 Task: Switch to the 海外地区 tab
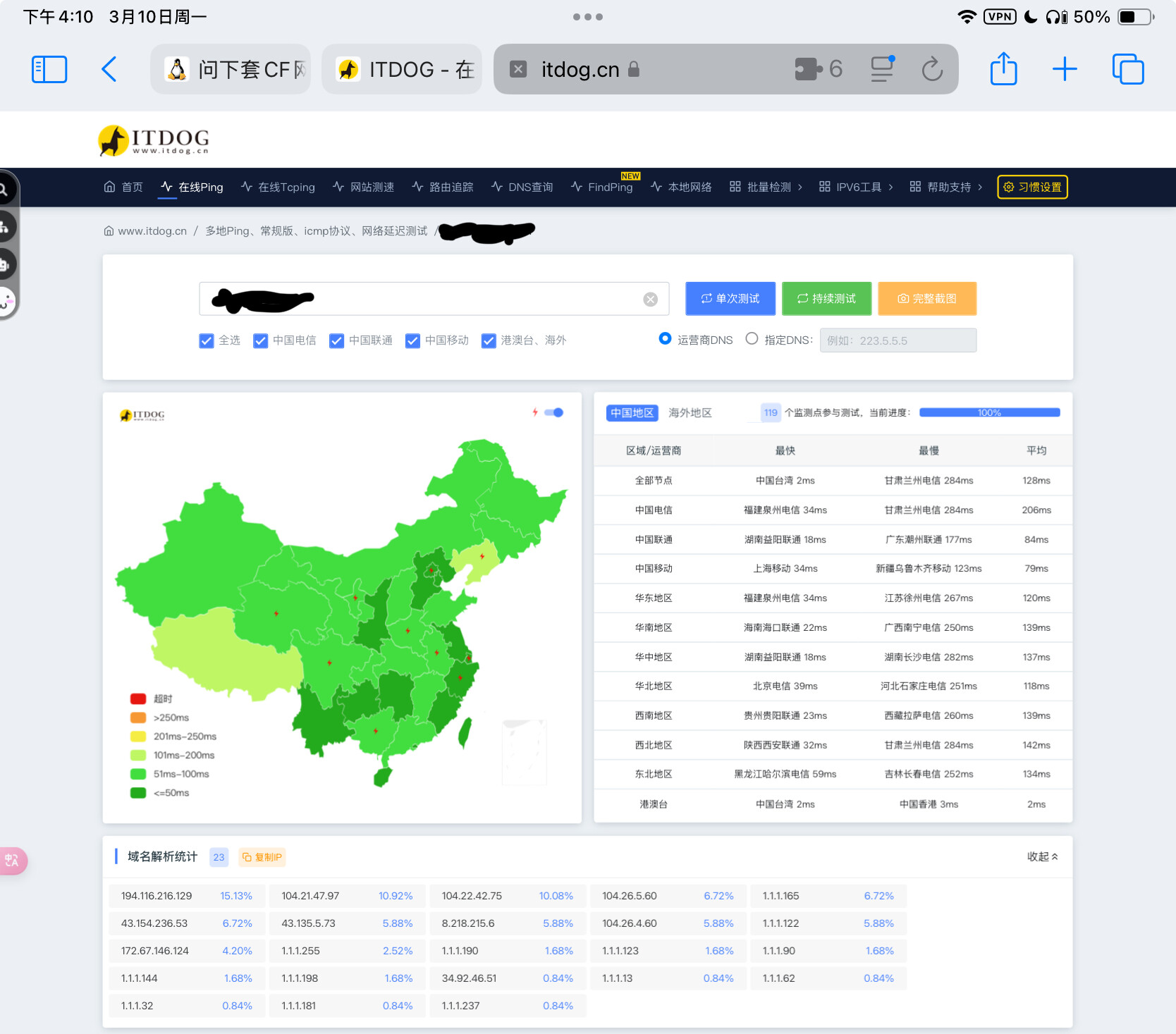tap(690, 413)
